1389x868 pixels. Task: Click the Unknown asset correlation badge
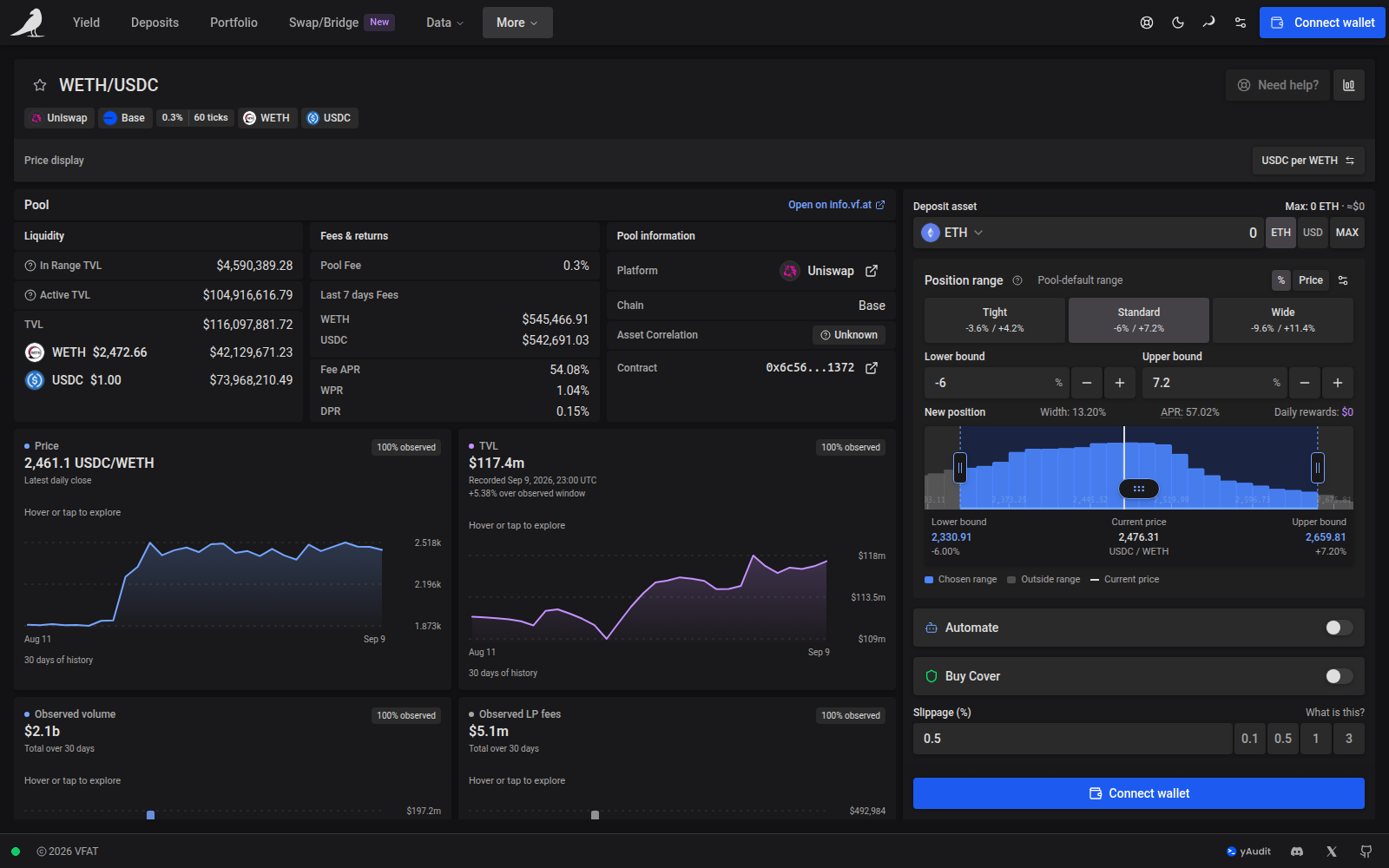point(849,335)
